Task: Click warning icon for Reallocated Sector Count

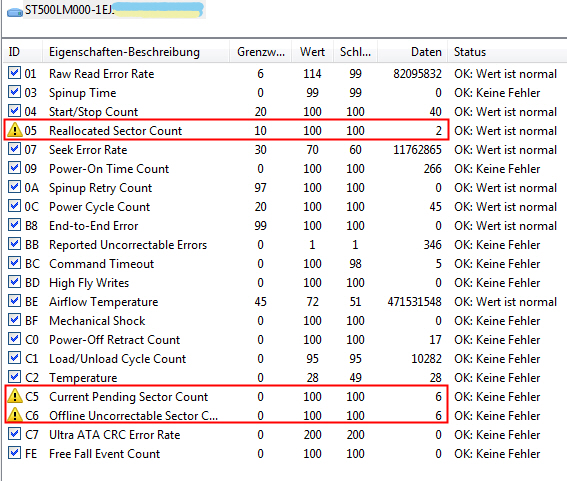Action: click(x=15, y=130)
